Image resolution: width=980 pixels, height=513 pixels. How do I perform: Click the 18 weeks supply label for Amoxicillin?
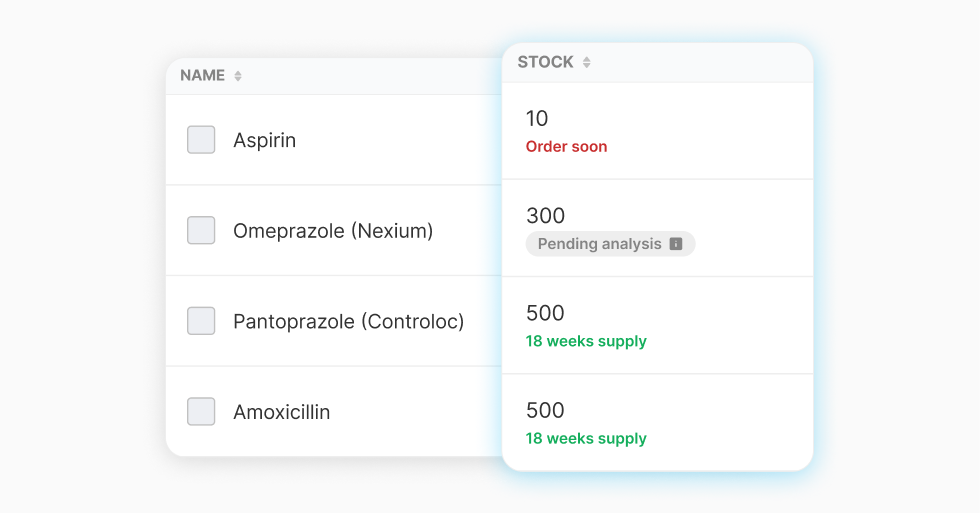click(586, 438)
